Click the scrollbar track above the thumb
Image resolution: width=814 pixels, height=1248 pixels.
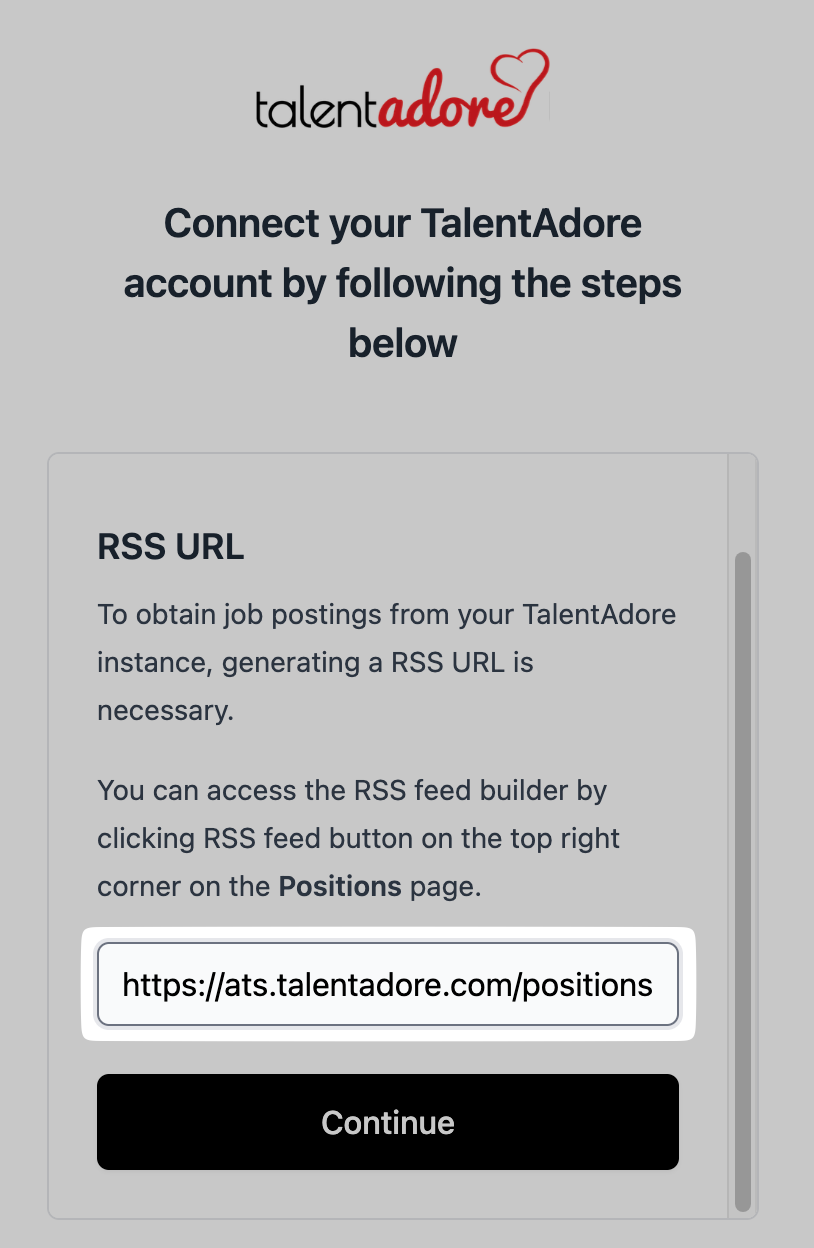click(x=742, y=505)
